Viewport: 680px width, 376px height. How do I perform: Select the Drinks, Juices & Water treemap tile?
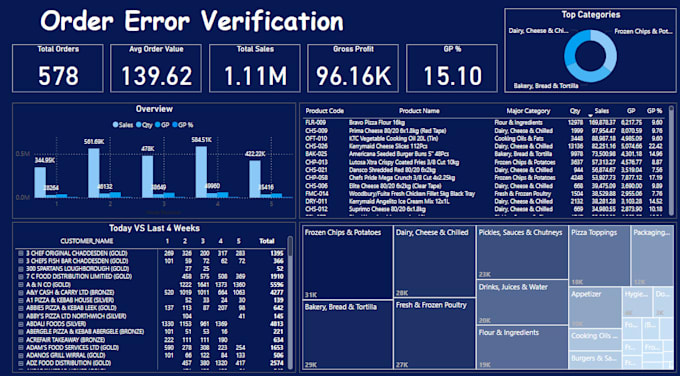(x=522, y=303)
